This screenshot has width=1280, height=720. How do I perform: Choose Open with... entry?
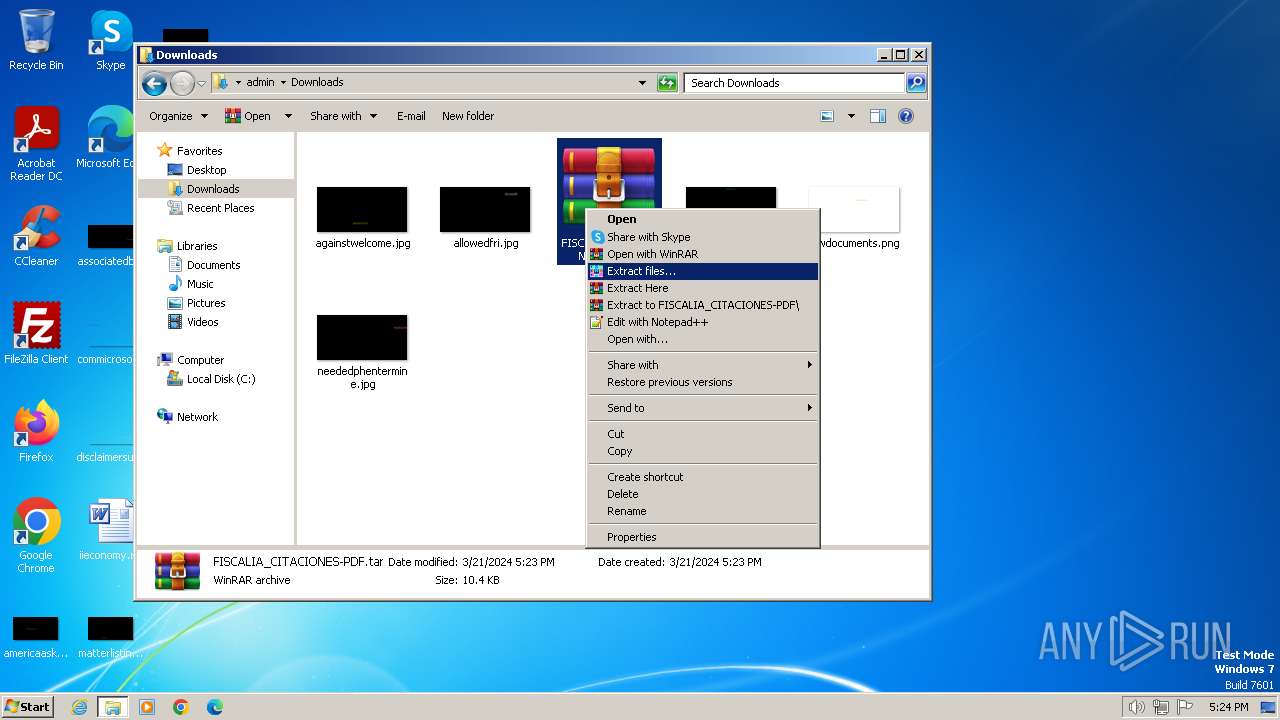[702, 339]
